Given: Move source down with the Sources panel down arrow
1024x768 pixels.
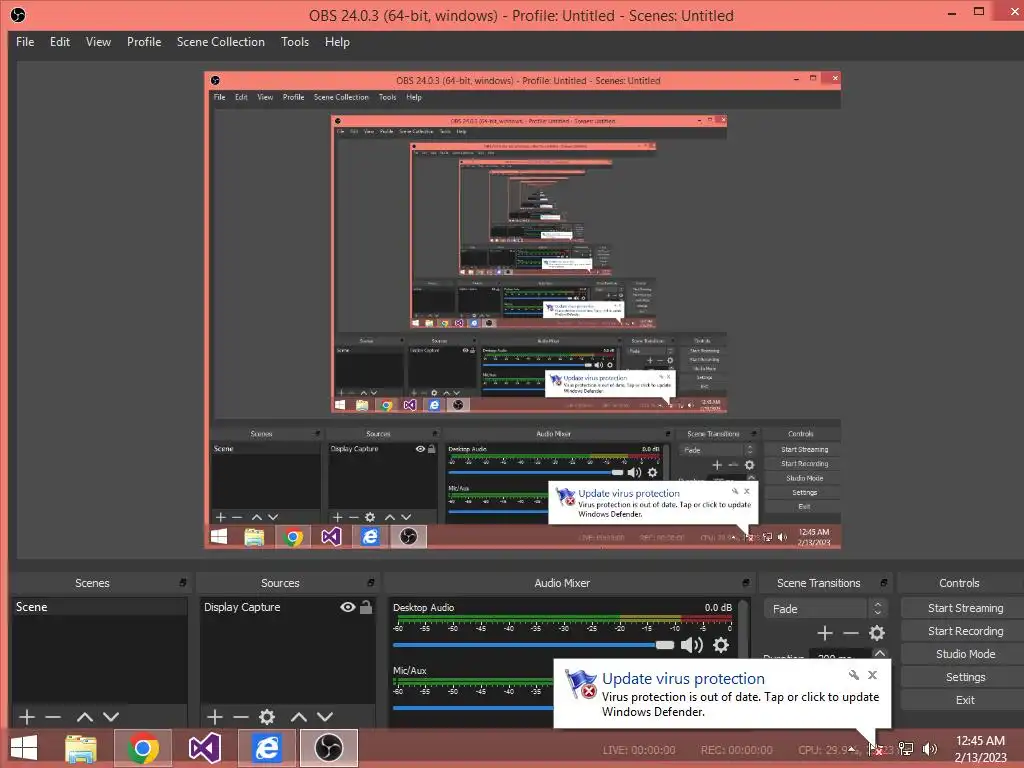Looking at the screenshot, I should point(325,717).
